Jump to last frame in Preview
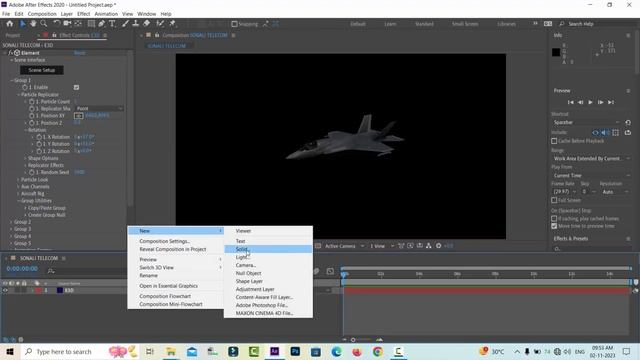Image resolution: width=640 pixels, height=360 pixels. 611,102
